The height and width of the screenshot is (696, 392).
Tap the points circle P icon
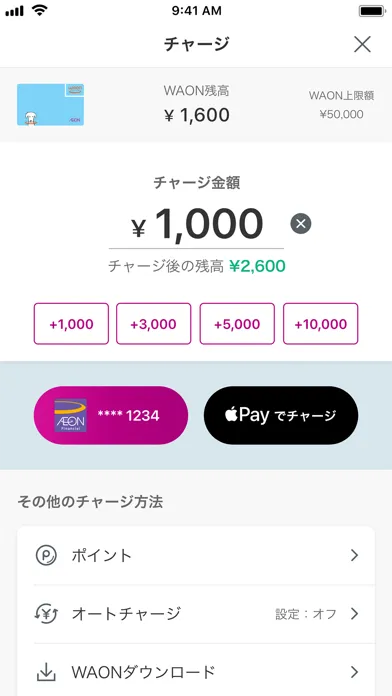(x=47, y=555)
